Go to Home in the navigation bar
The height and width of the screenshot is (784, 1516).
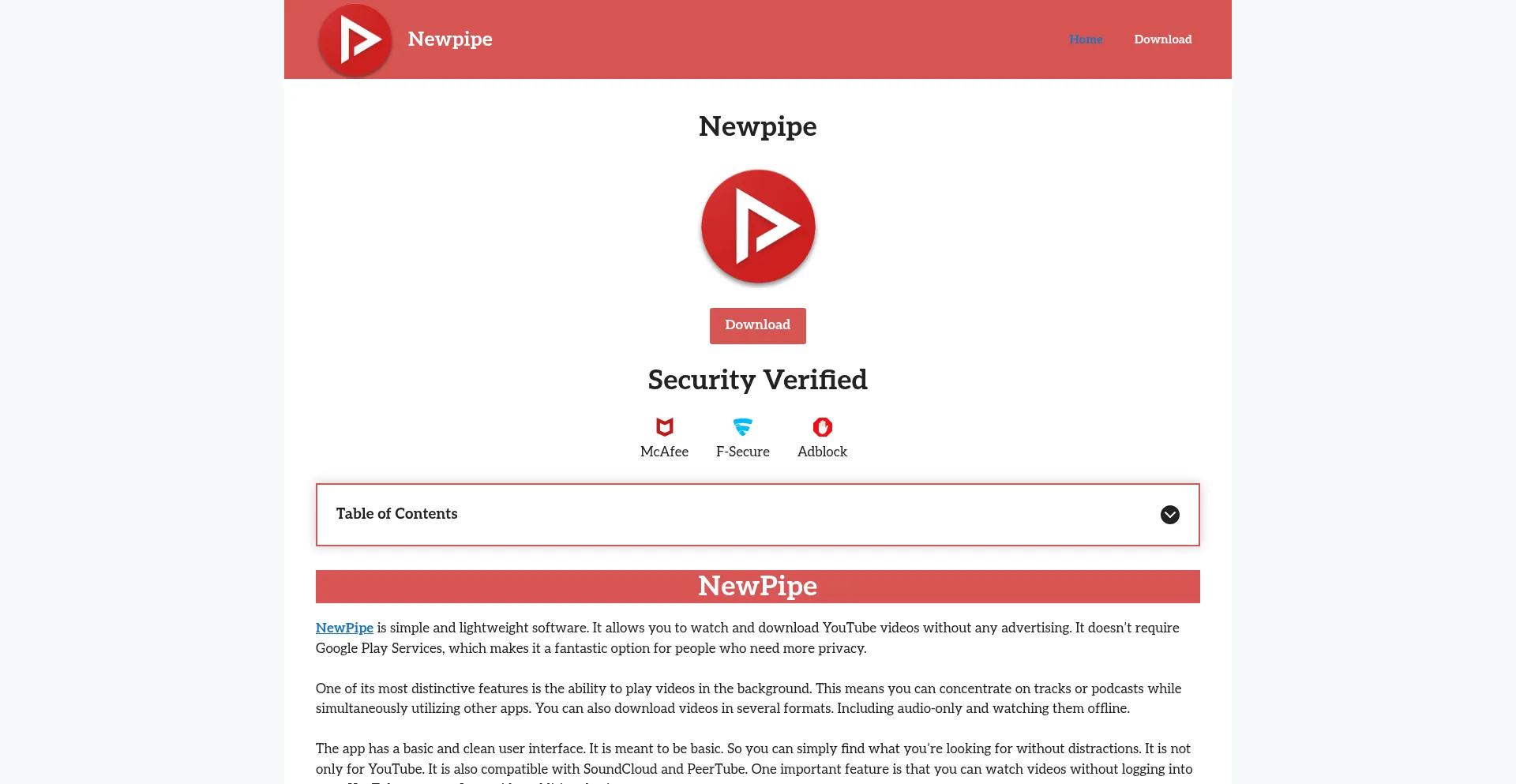[1086, 39]
